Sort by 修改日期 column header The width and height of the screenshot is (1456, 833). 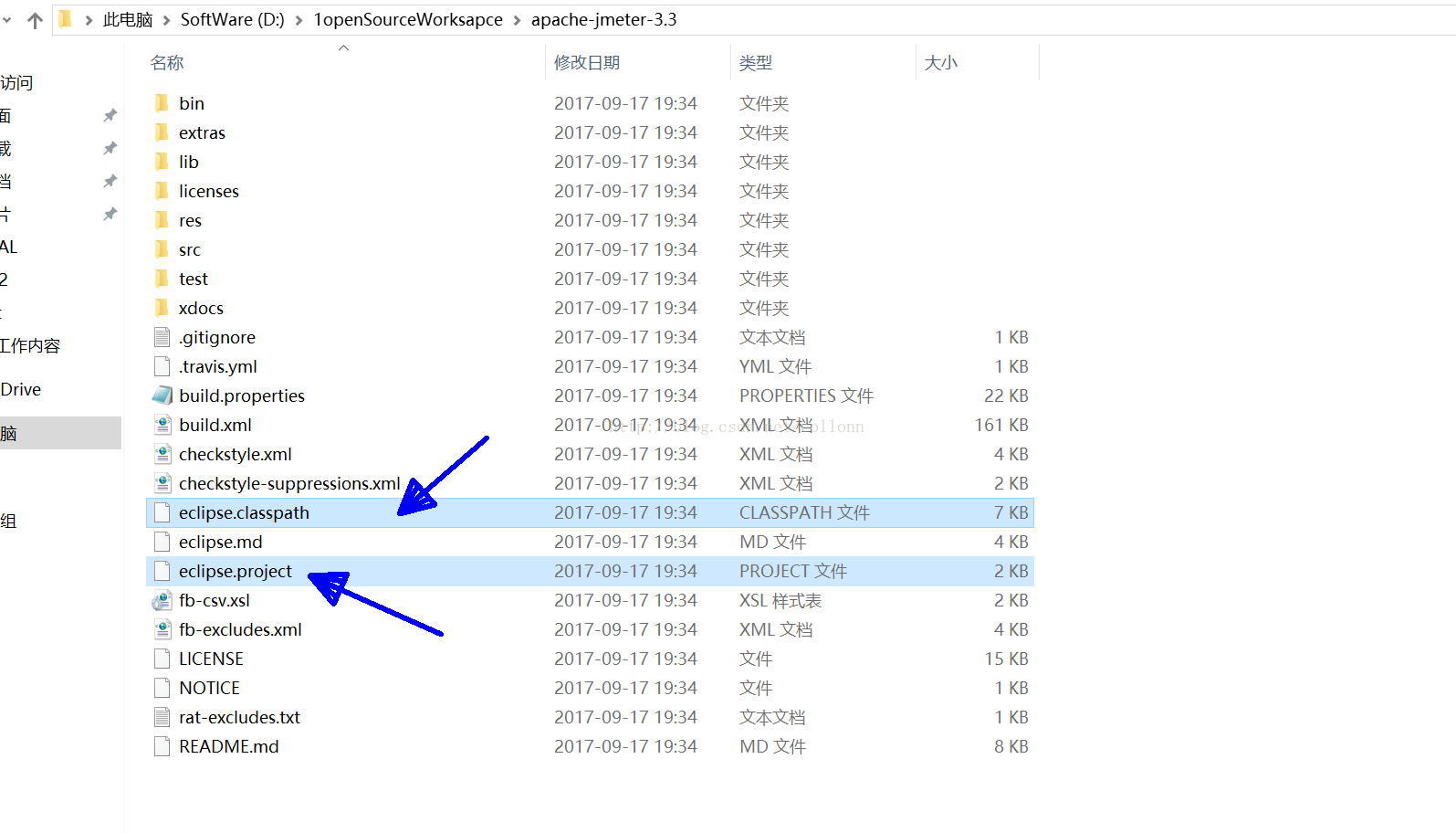[587, 63]
